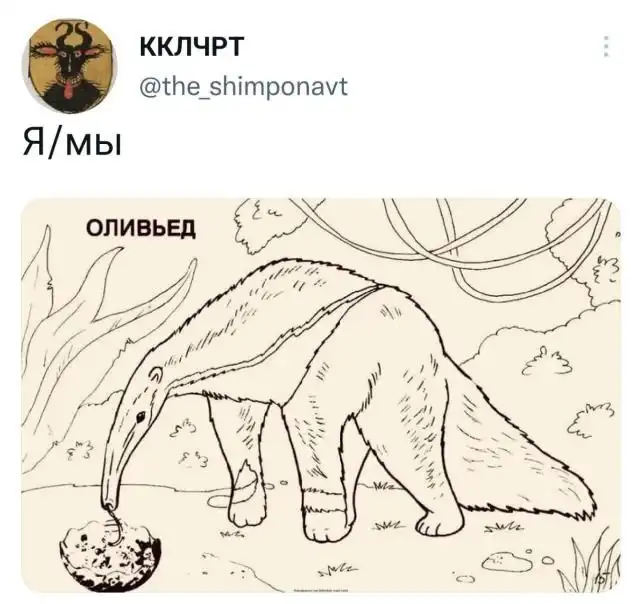Open the anteater drawing attachment full size
This screenshot has height=604, width=640.
(321, 395)
